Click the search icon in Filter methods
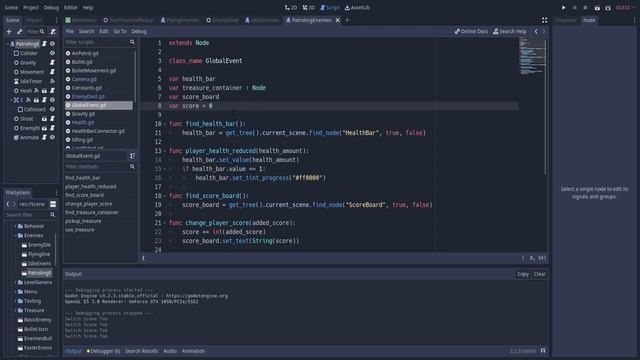The width and height of the screenshot is (640, 360). point(132,167)
